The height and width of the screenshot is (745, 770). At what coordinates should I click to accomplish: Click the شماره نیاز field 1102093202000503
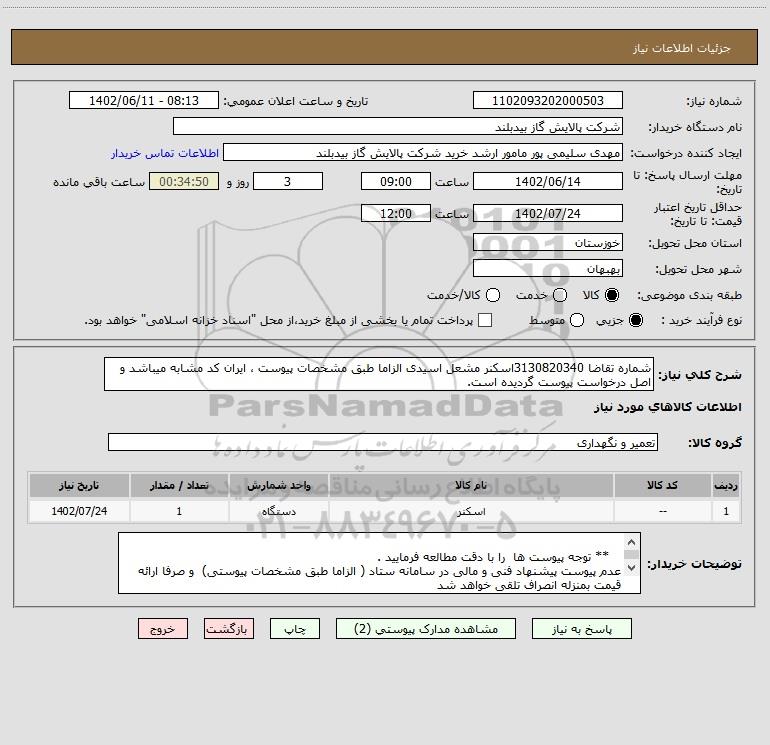(x=548, y=100)
